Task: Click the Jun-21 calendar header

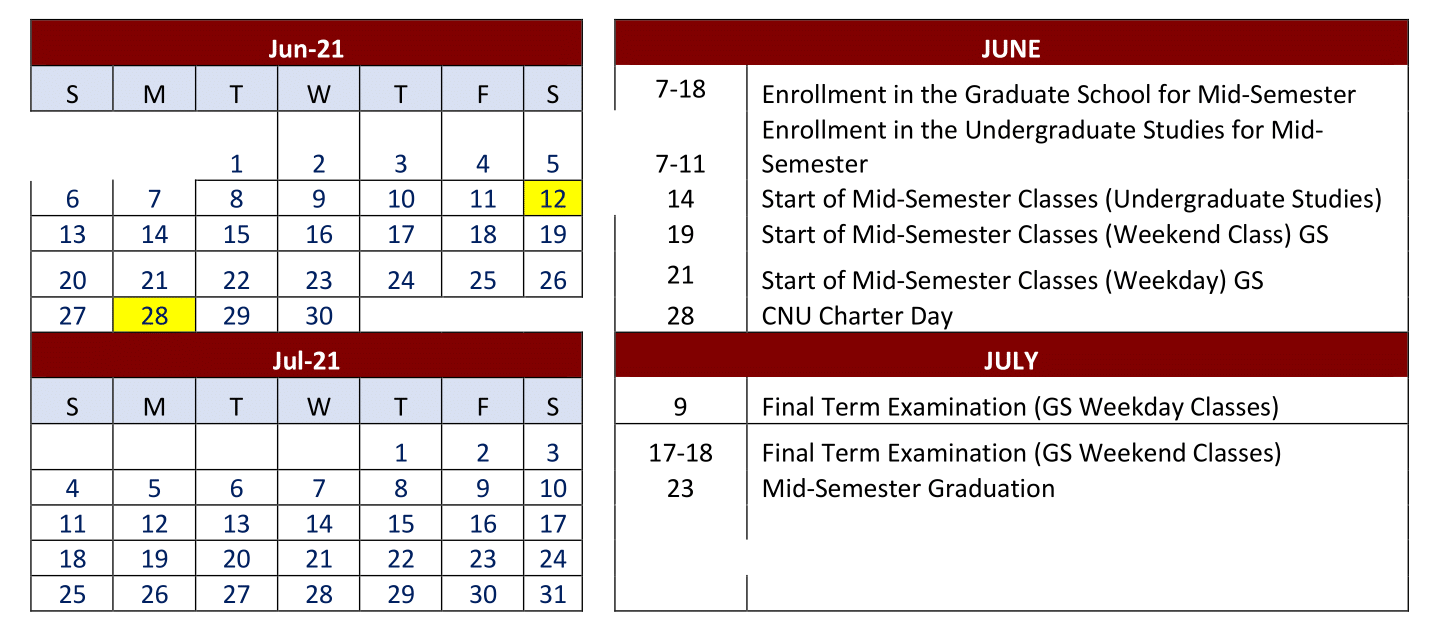Action: [306, 48]
